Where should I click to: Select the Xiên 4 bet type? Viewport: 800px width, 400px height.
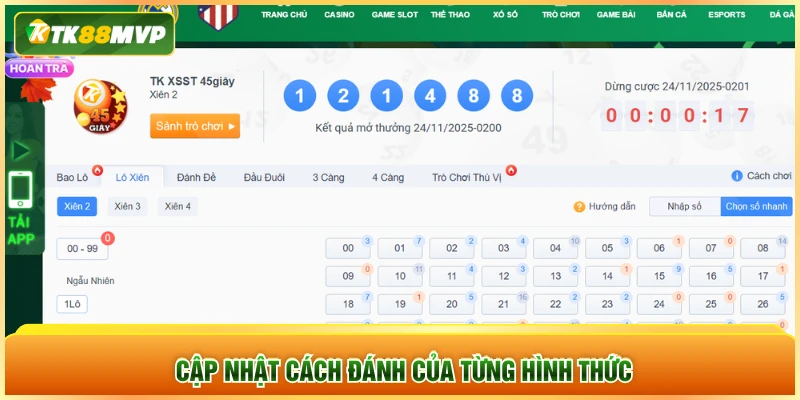178,207
